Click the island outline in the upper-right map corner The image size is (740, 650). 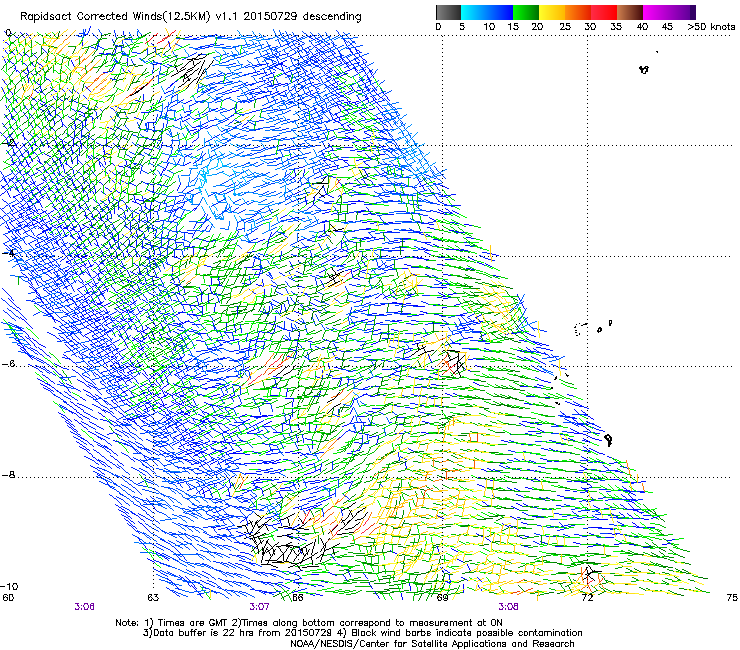coord(644,69)
